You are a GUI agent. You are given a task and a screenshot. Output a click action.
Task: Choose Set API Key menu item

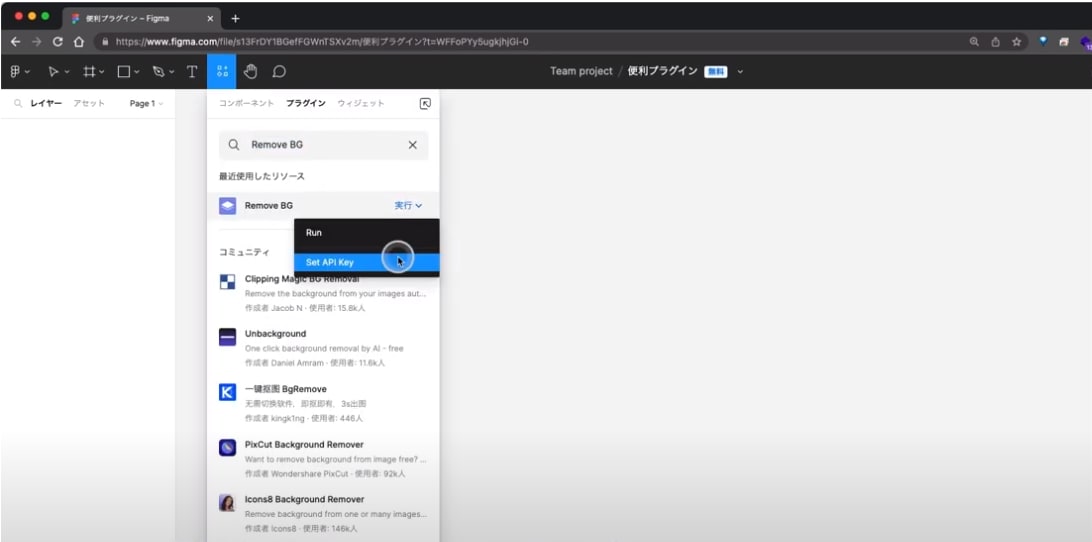point(367,263)
